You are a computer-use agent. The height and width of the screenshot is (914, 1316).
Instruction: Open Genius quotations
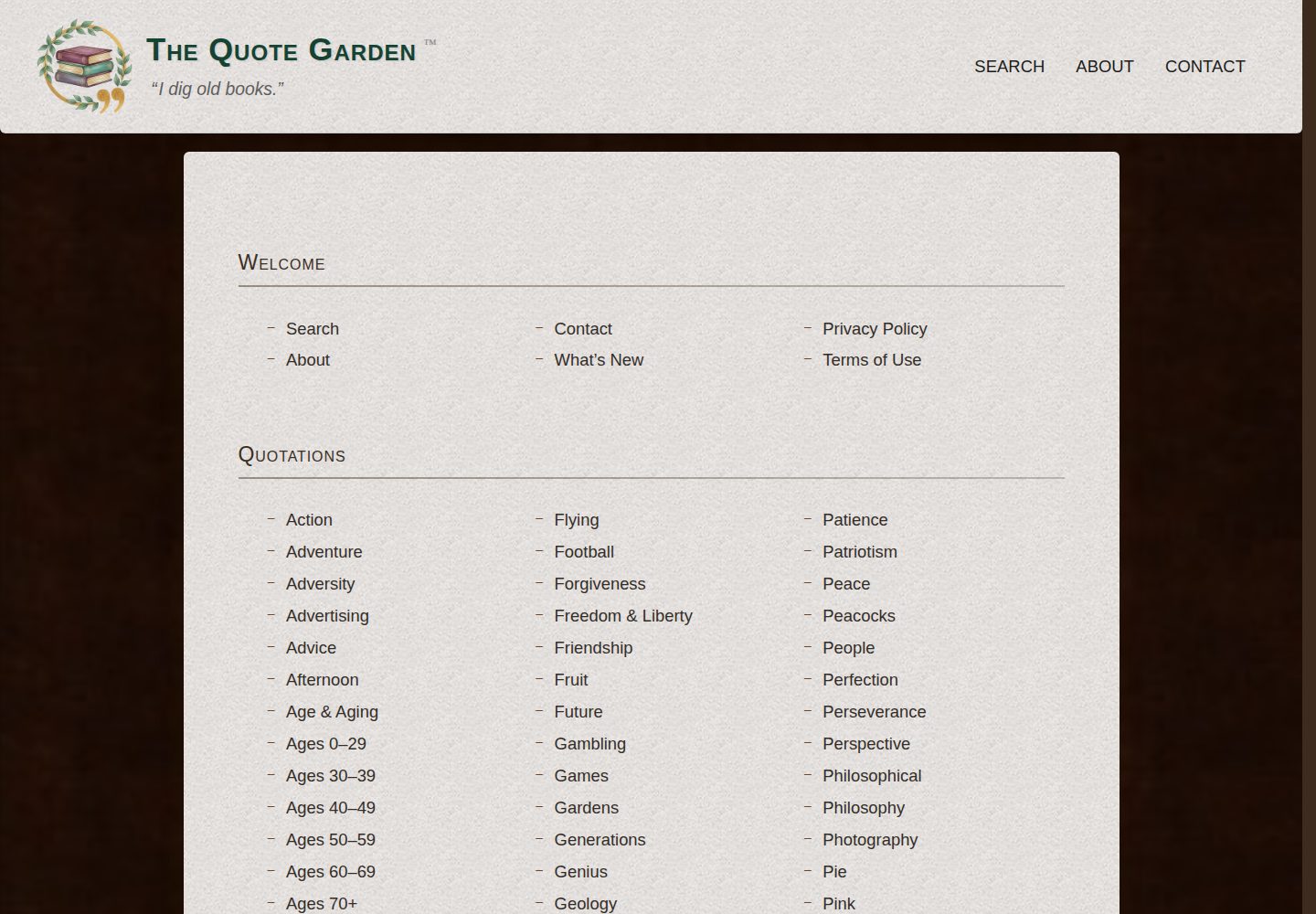click(581, 872)
